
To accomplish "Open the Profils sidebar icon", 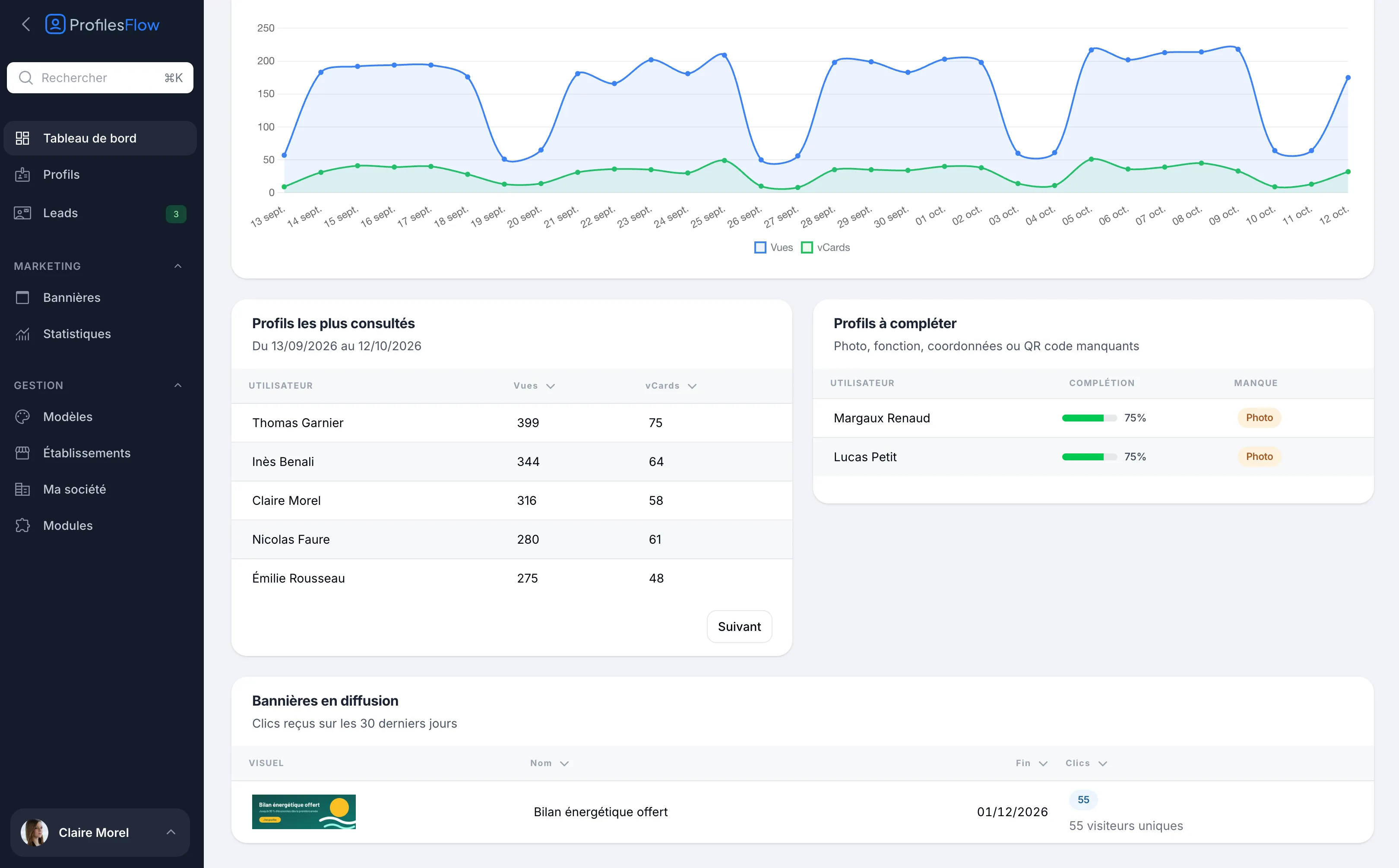I will tap(22, 174).
